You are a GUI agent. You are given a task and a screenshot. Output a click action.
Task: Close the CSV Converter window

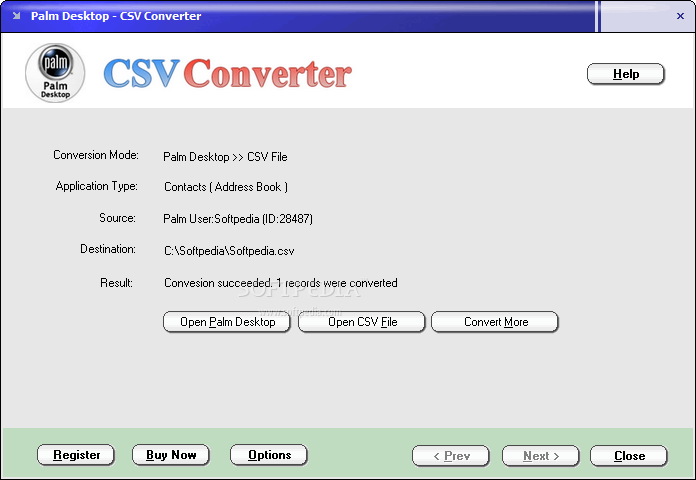coord(680,16)
